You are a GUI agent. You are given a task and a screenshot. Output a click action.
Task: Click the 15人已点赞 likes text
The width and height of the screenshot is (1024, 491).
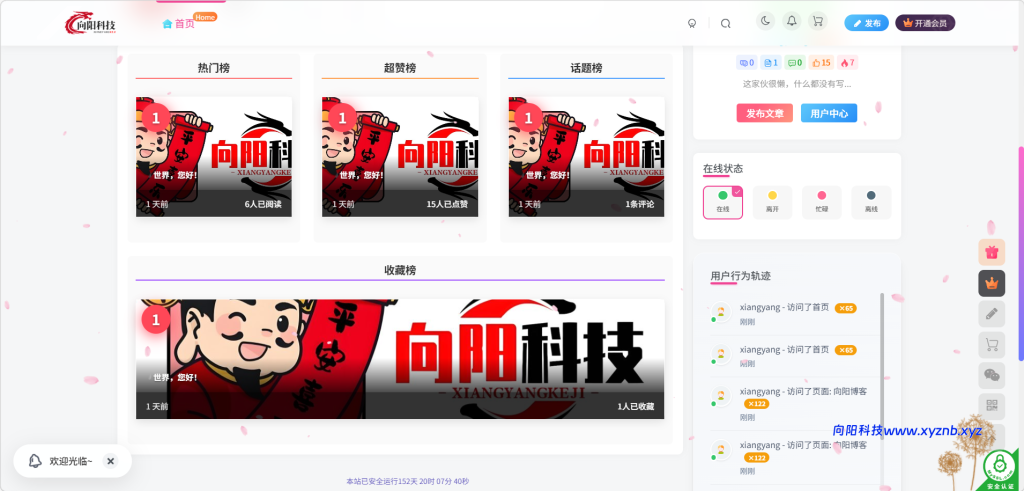click(447, 204)
